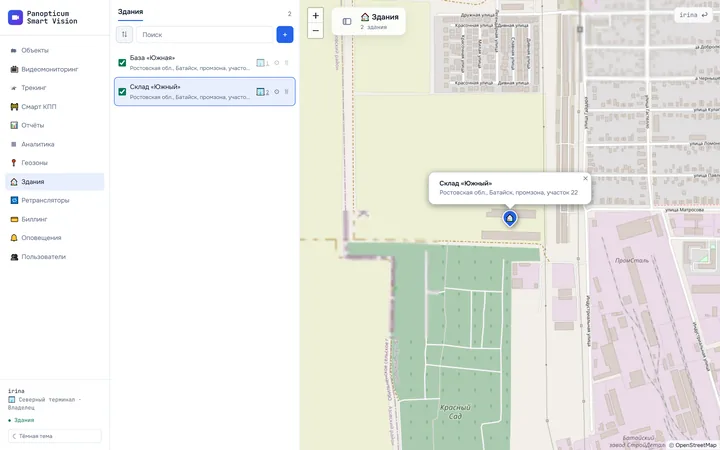This screenshot has width=720, height=450.
Task: Zoom in on the map
Action: tap(315, 16)
